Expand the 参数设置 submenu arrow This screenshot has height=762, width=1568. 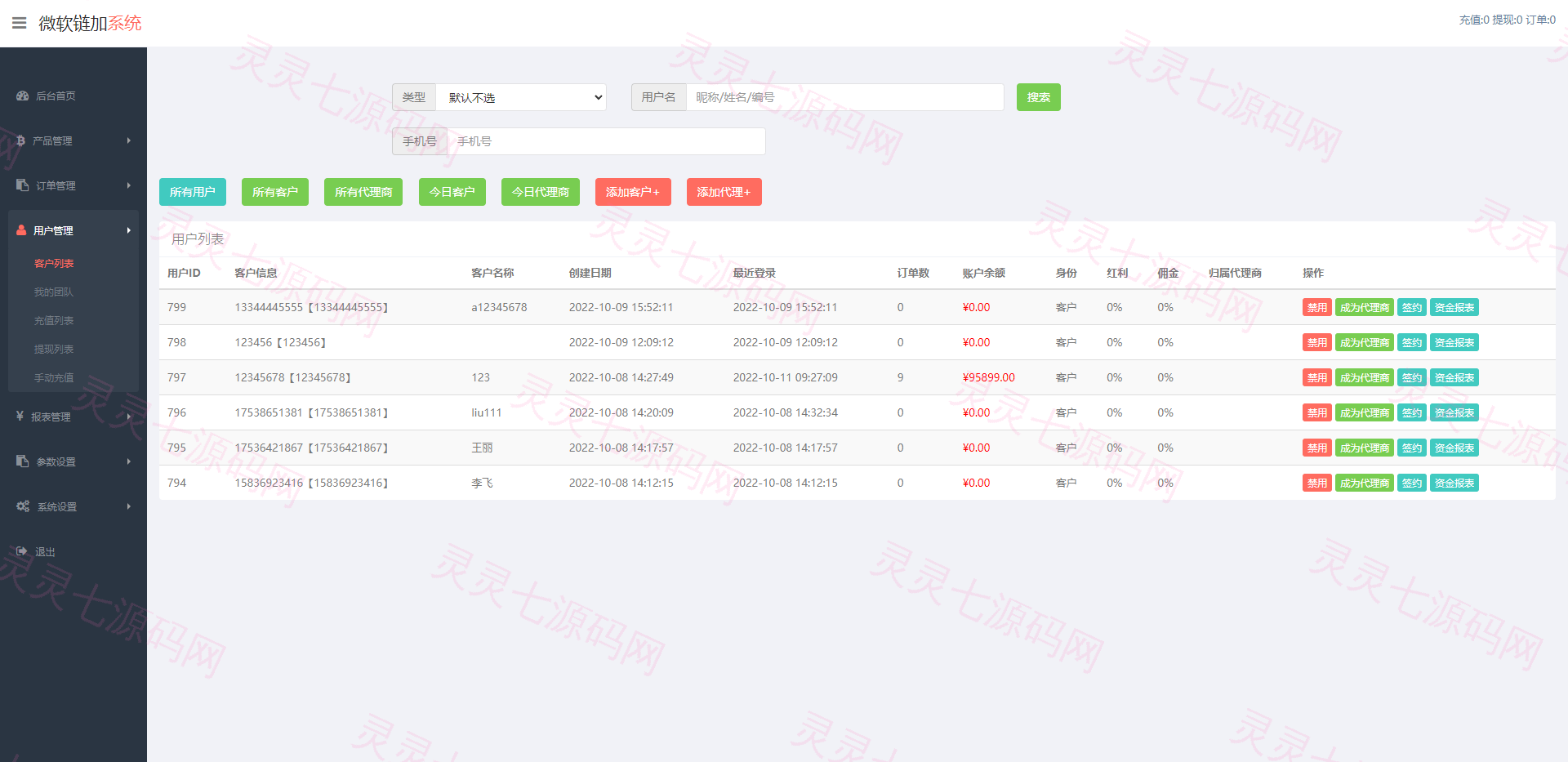point(129,461)
